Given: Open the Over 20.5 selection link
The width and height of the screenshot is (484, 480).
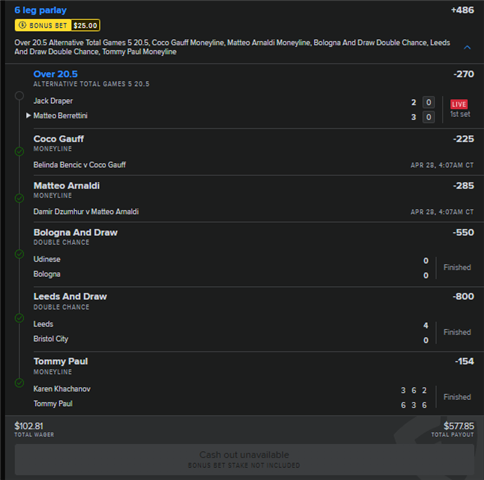Looking at the screenshot, I should 55,74.
